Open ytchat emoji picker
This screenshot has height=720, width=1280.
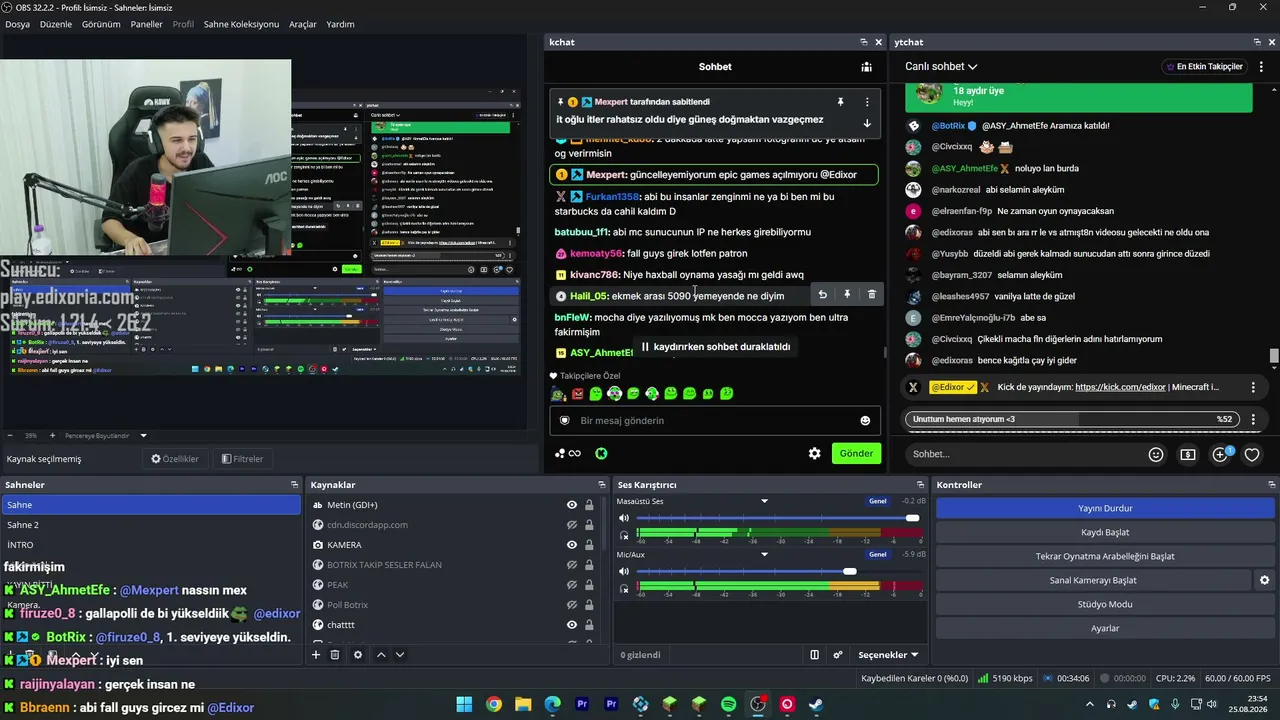(x=1156, y=454)
